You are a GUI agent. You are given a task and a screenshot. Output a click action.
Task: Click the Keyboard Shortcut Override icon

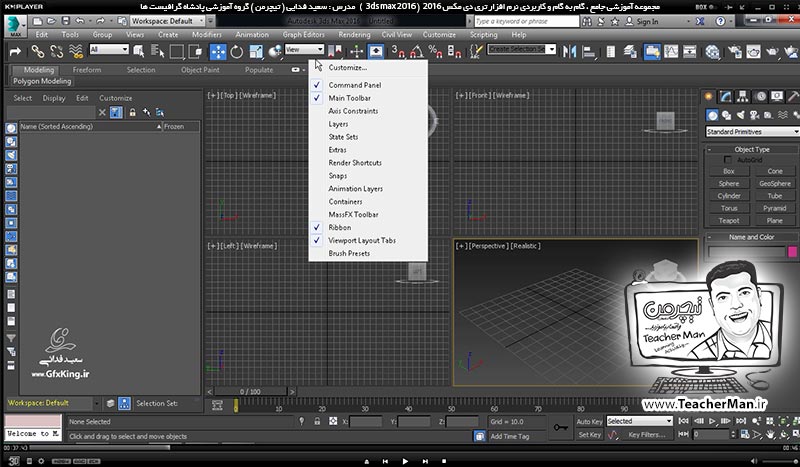(376, 52)
